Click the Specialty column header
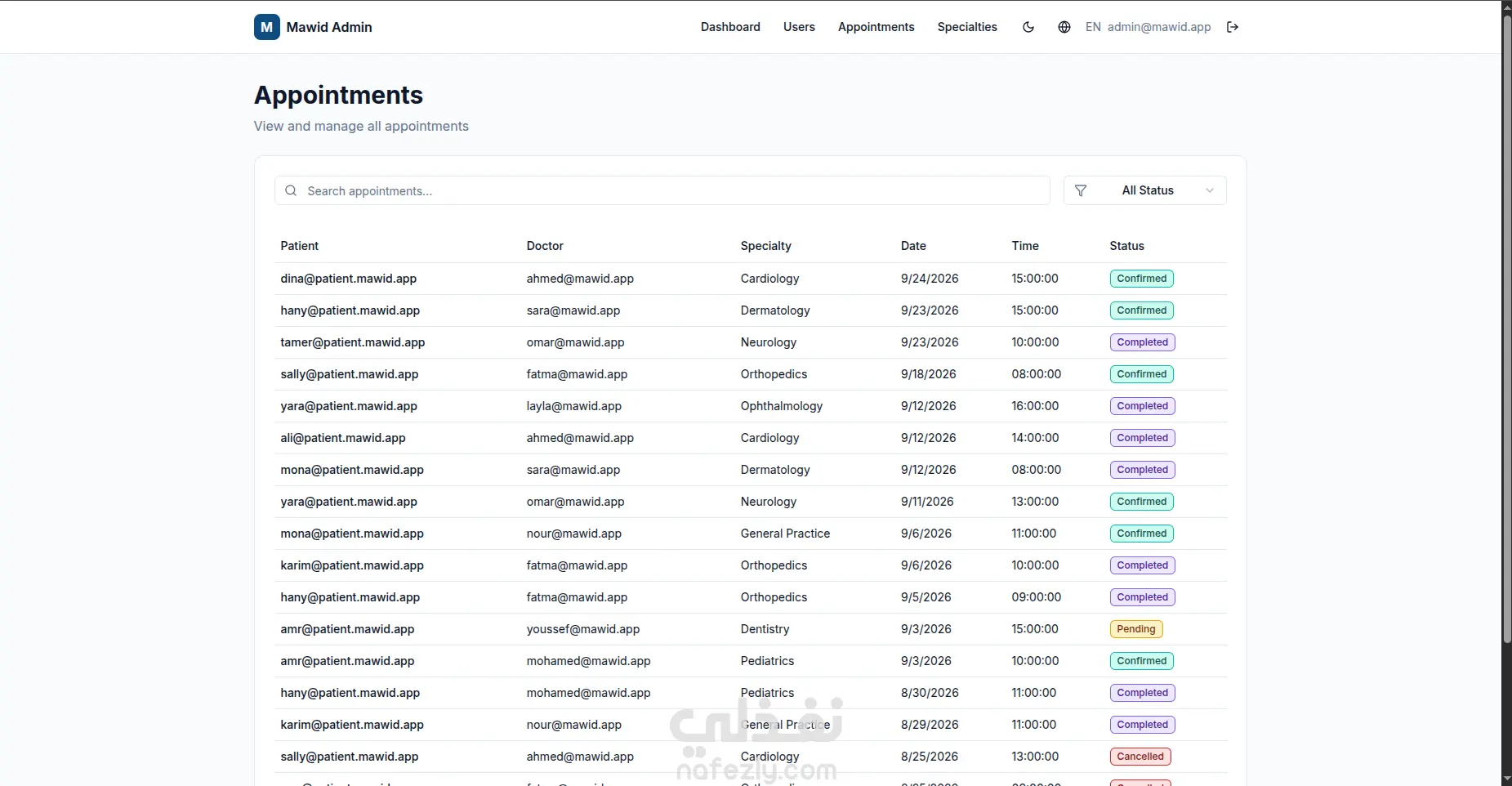1512x786 pixels. point(766,246)
